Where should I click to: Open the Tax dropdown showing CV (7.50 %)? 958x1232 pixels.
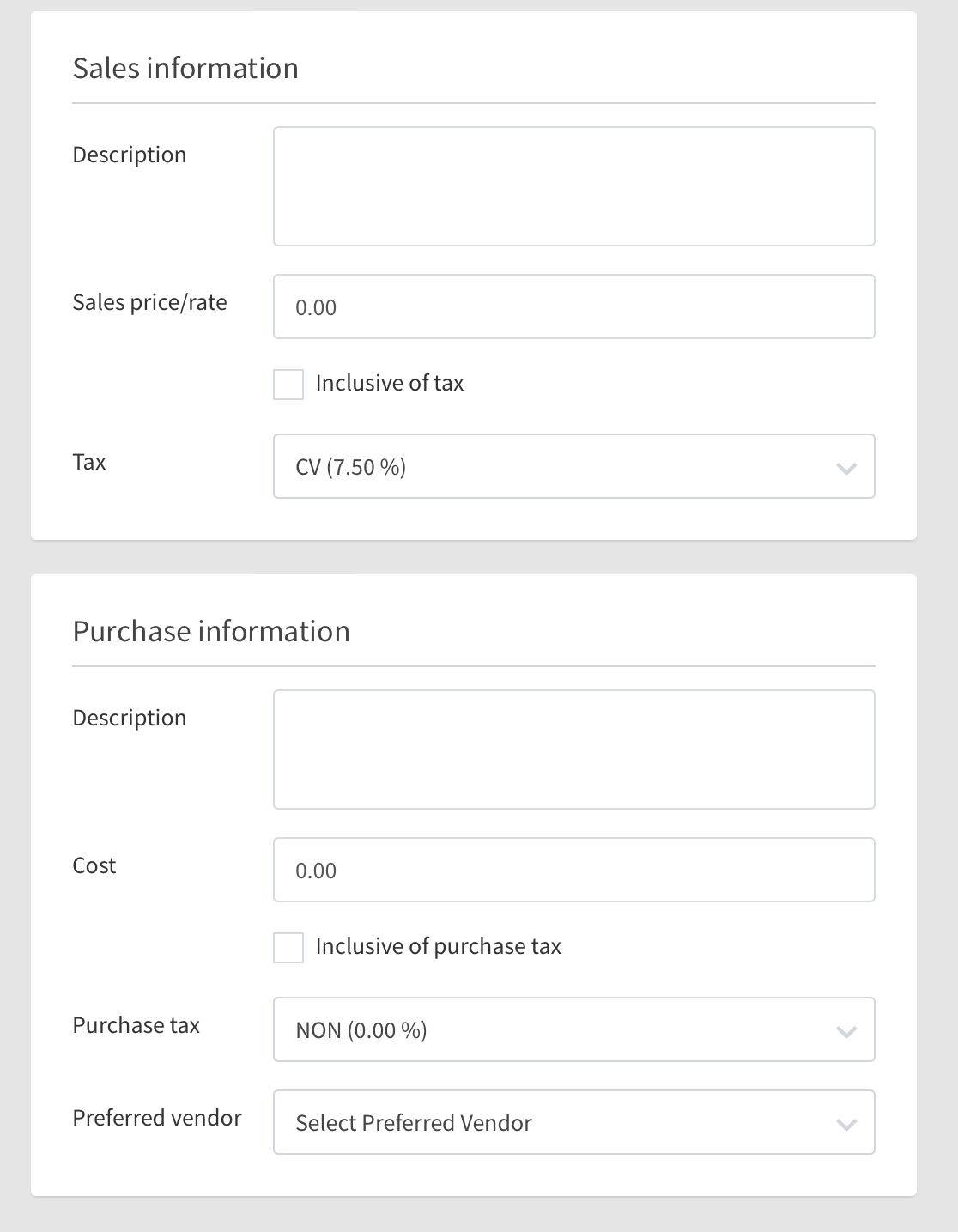coord(558,467)
